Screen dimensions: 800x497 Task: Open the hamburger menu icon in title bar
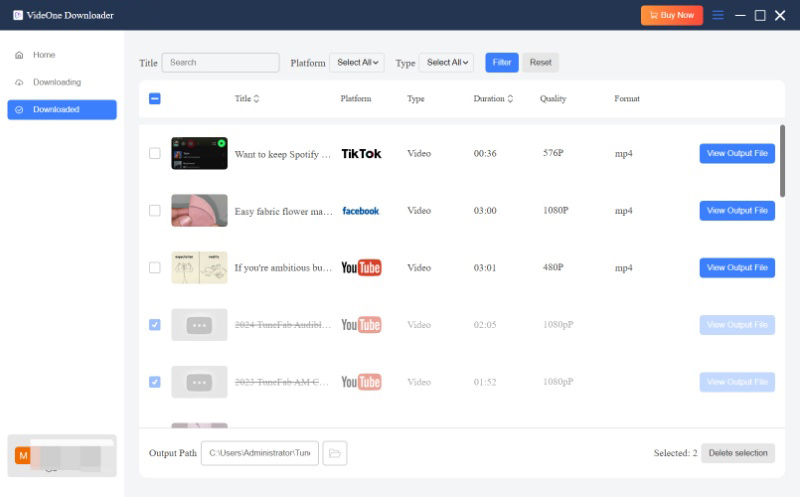click(717, 15)
